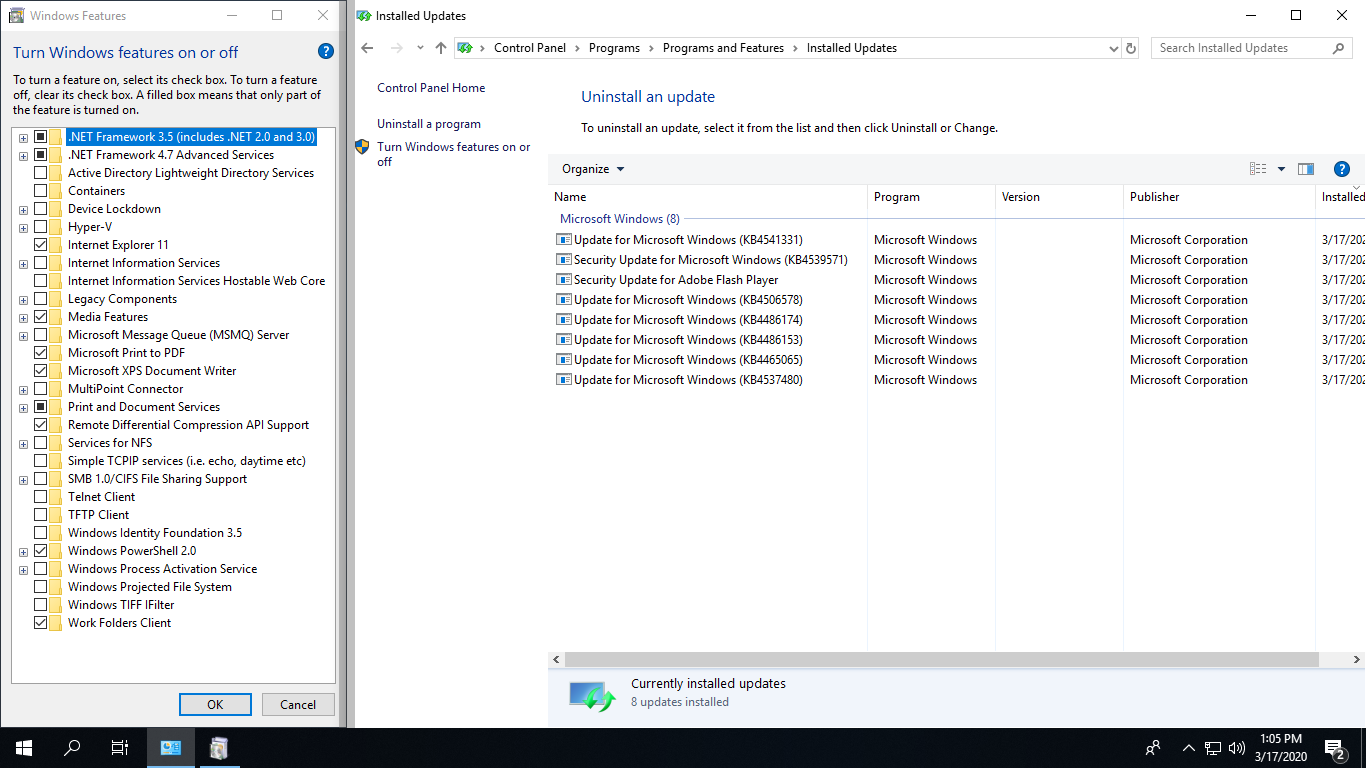
Task: Toggle Windows PowerShell 2.0 checkbox
Action: (x=40, y=551)
